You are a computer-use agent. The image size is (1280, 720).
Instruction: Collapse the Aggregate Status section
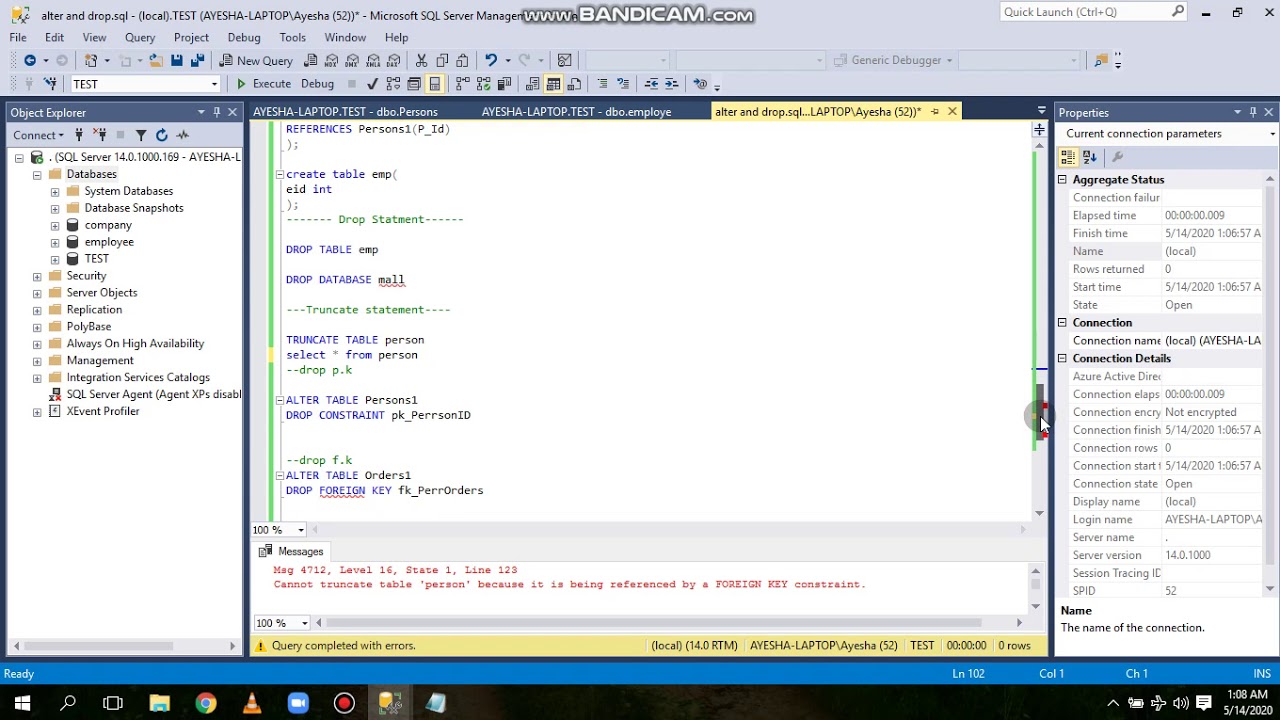coord(1062,180)
